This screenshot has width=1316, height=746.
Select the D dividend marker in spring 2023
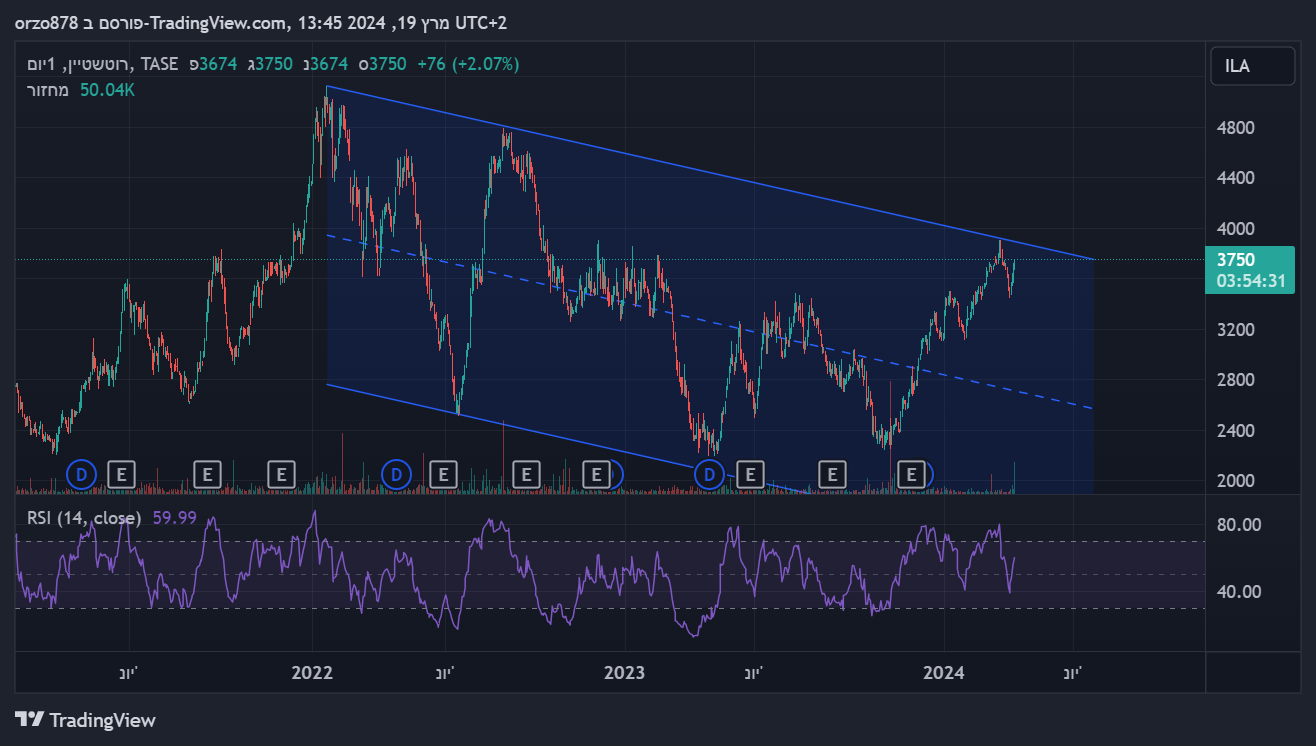point(710,474)
